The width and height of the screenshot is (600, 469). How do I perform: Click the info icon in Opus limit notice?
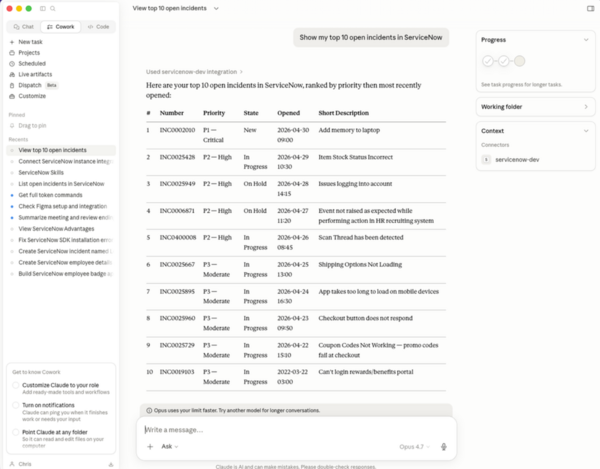point(149,410)
